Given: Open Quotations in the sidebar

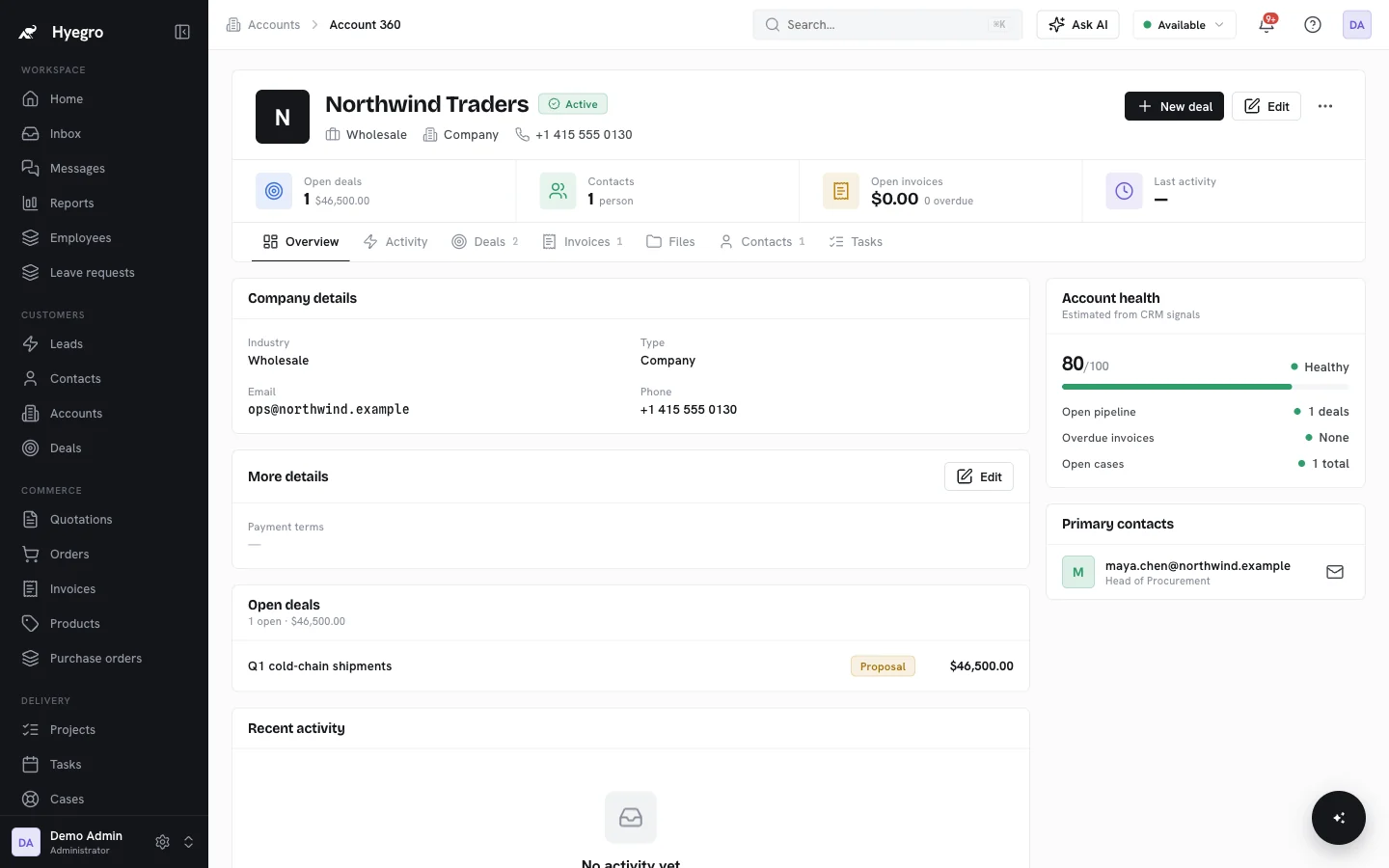Looking at the screenshot, I should pyautogui.click(x=104, y=519).
